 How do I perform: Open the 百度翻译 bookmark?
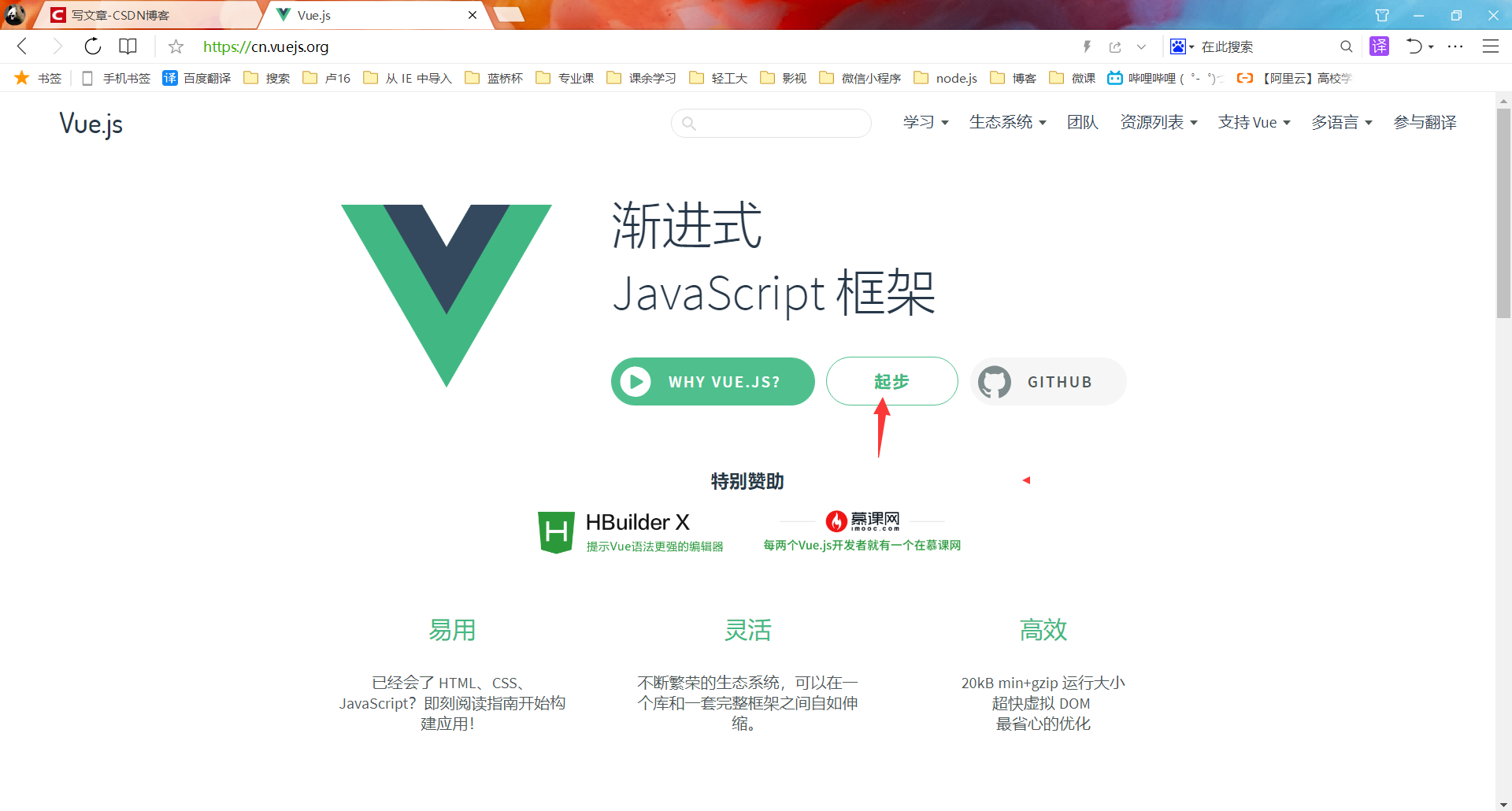tap(197, 78)
